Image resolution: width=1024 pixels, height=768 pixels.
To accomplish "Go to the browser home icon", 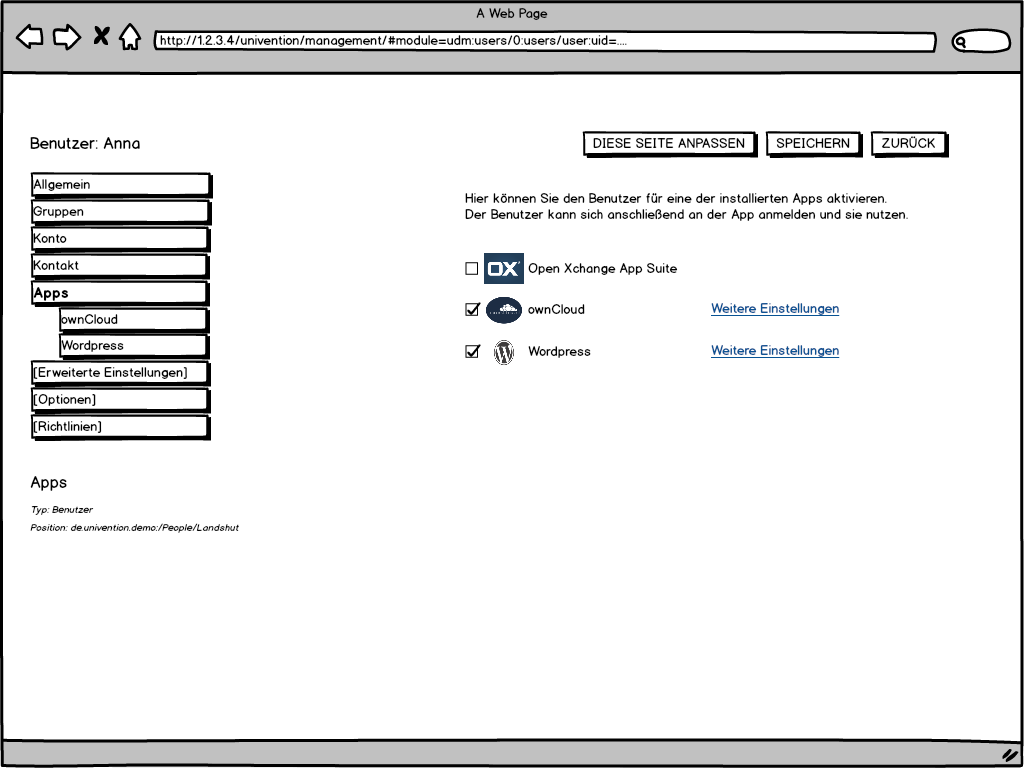I will [130, 38].
